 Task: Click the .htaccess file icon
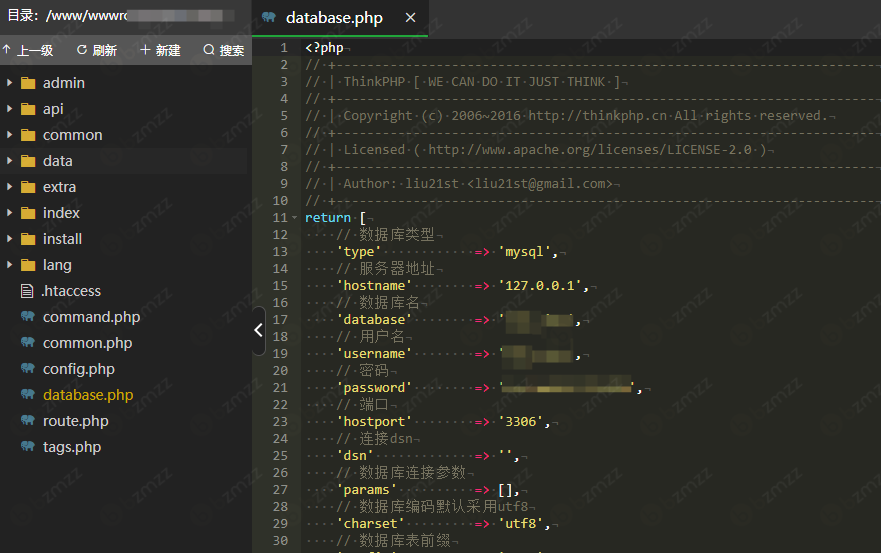(27, 291)
